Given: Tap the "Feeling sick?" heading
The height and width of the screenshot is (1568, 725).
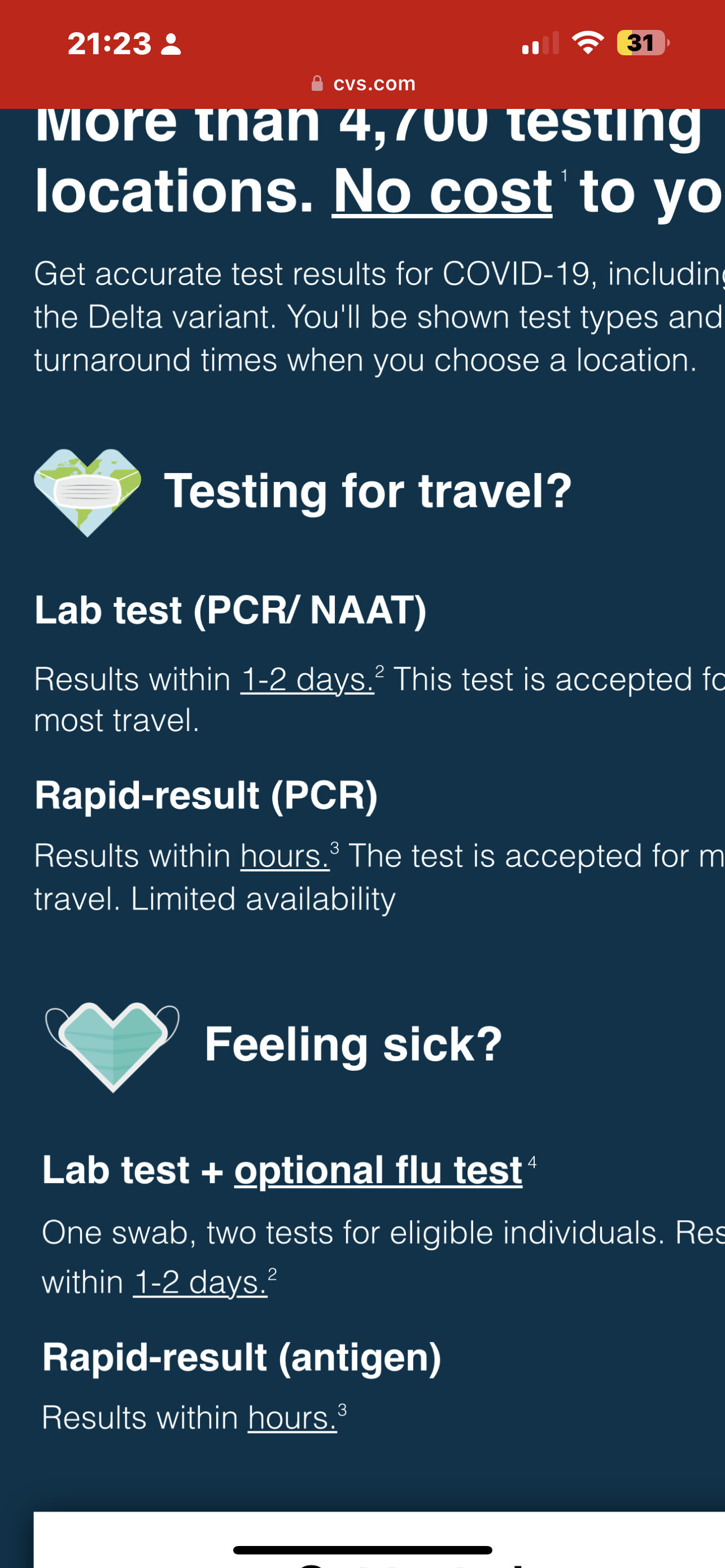Looking at the screenshot, I should (353, 1044).
